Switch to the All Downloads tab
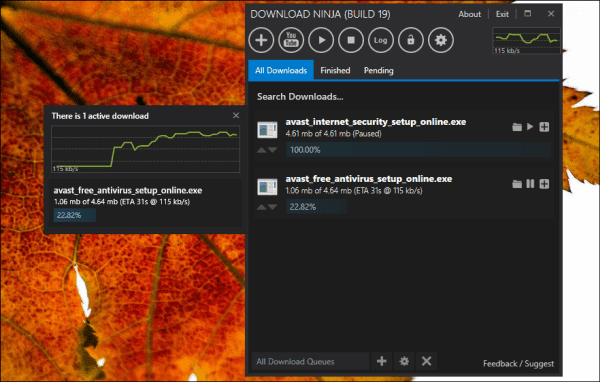 coord(281,70)
